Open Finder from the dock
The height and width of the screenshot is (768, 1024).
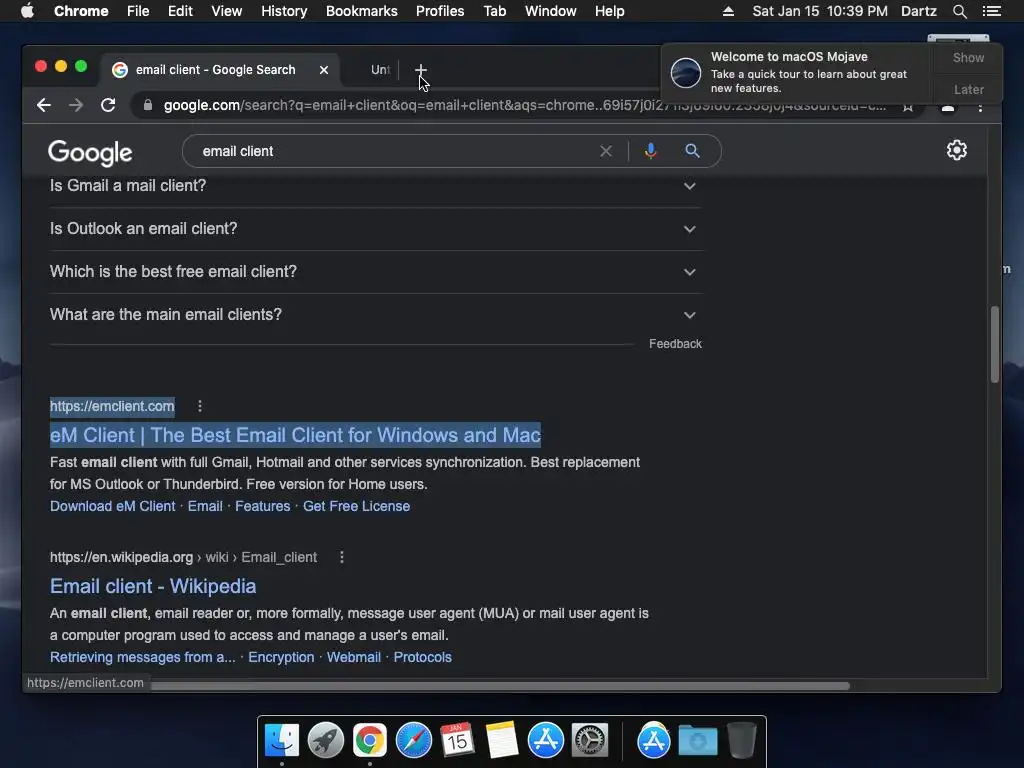click(x=281, y=741)
